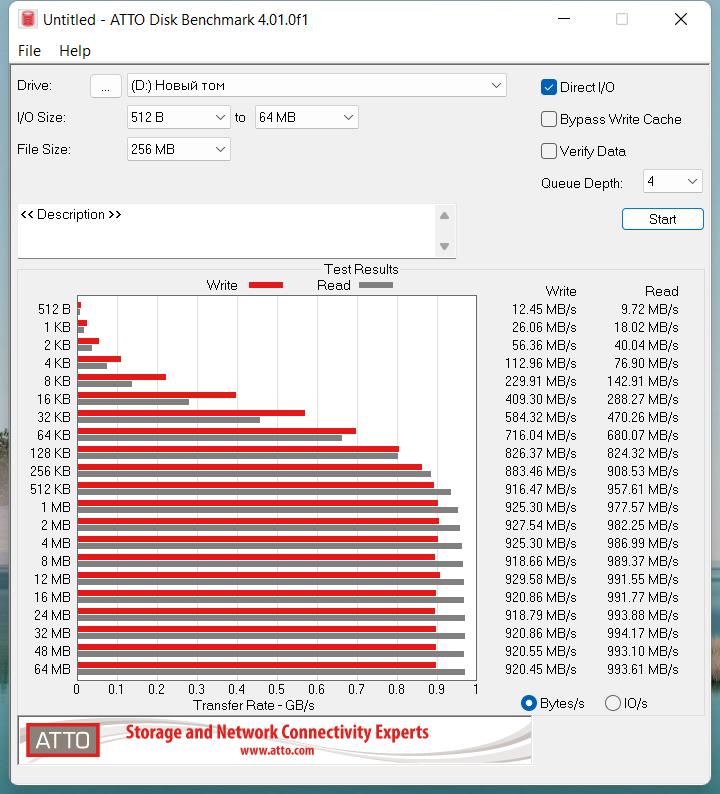Start the benchmark with Start button

click(x=663, y=219)
